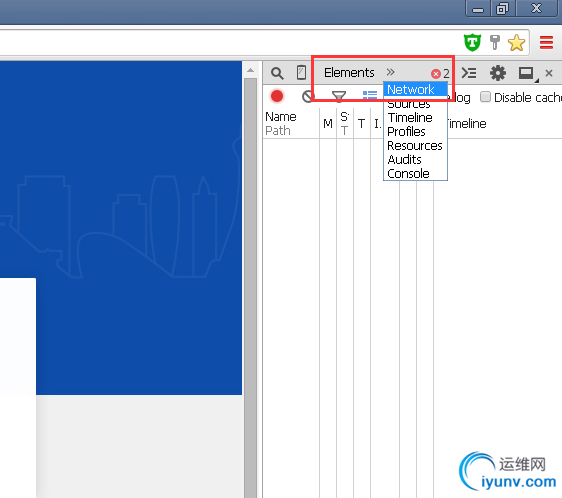Clear the network log icon
Screen dimensions: 562x498
pyautogui.click(x=308, y=96)
